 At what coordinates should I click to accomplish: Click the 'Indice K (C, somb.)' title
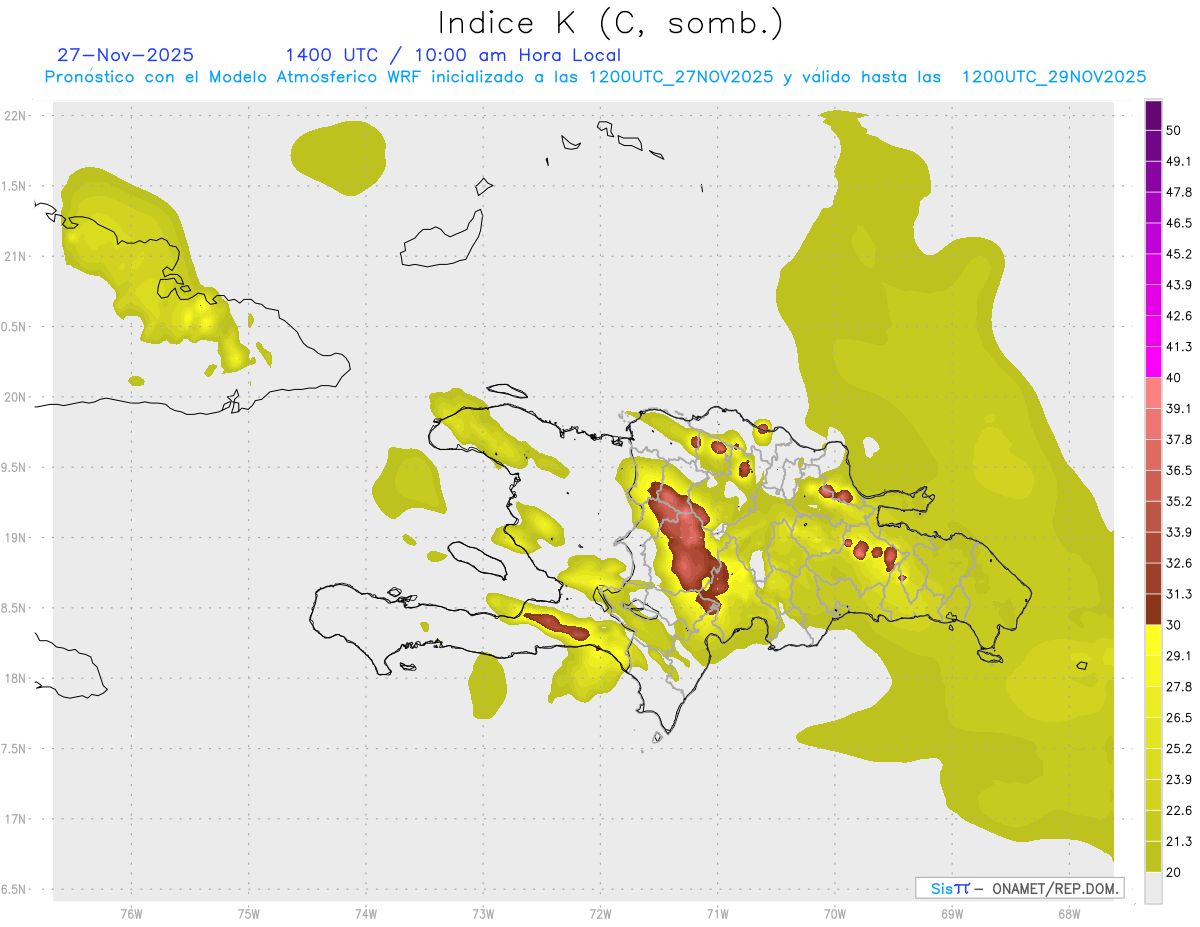pyautogui.click(x=611, y=23)
